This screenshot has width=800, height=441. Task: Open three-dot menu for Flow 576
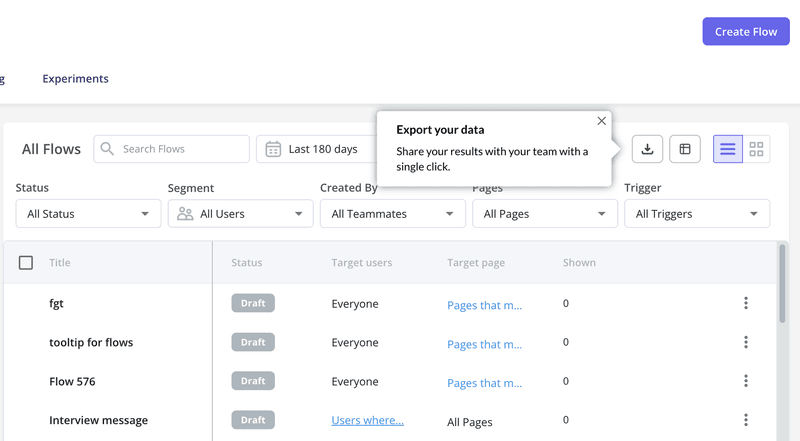pyautogui.click(x=745, y=381)
